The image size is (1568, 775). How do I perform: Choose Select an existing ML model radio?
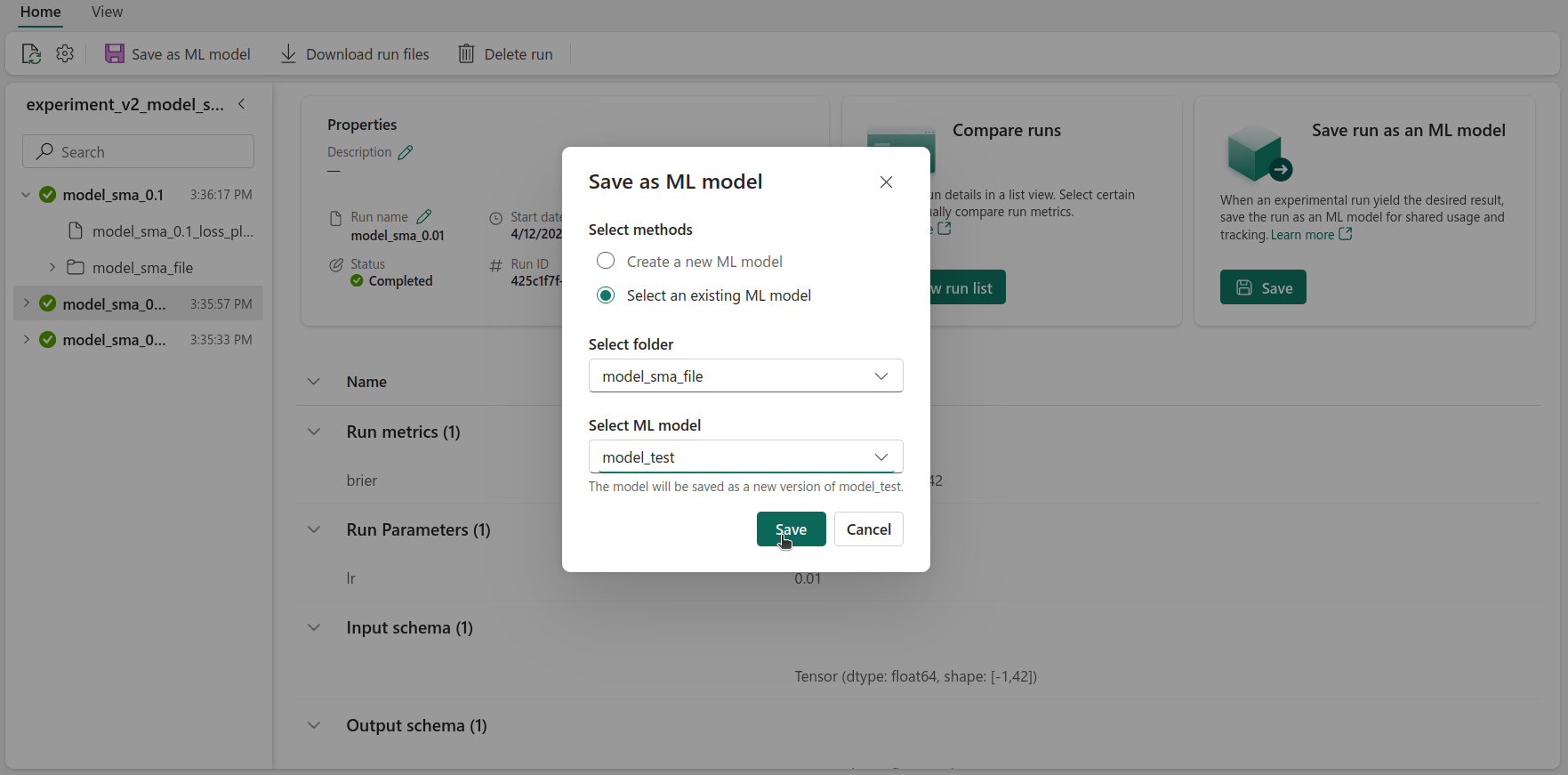point(606,295)
